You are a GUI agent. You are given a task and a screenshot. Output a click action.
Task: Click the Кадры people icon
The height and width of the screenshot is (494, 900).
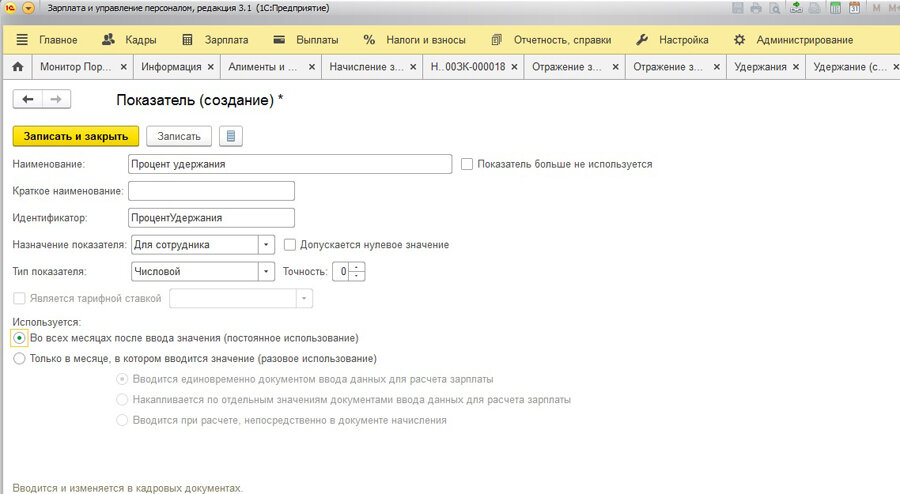(x=108, y=40)
